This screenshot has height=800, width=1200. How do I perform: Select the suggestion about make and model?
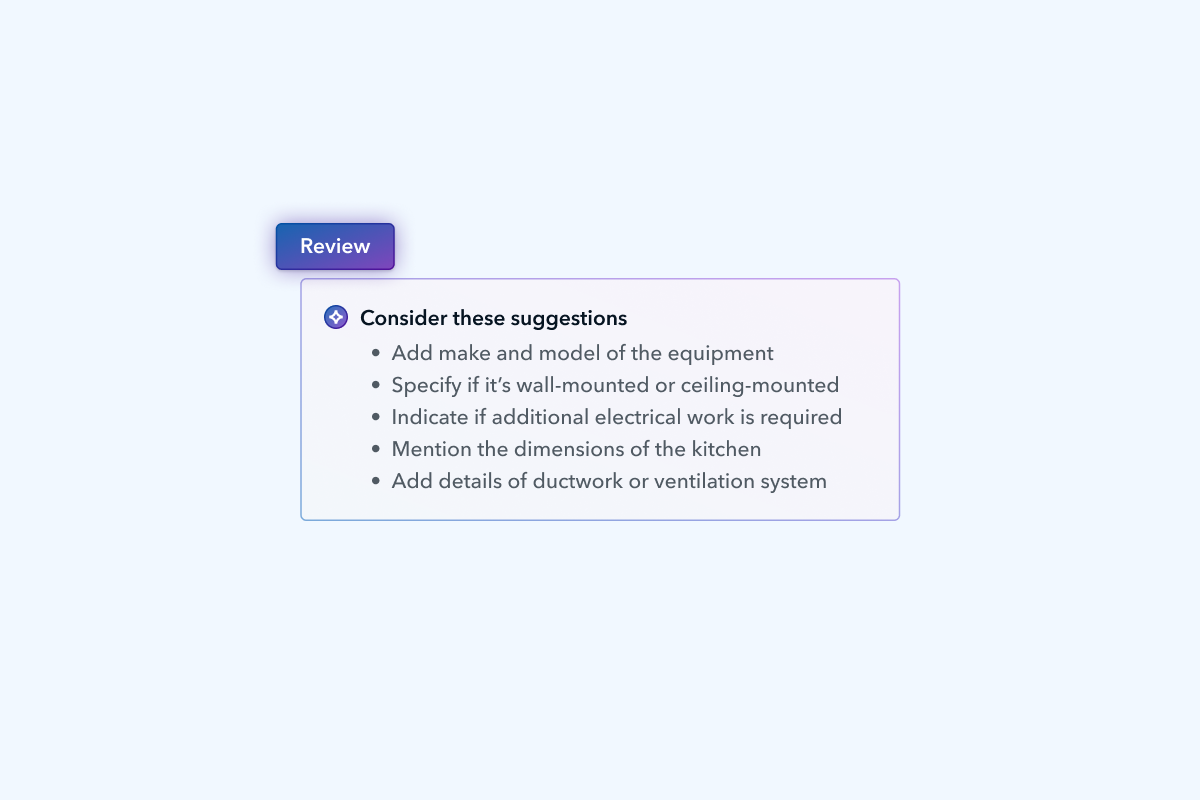coord(582,353)
